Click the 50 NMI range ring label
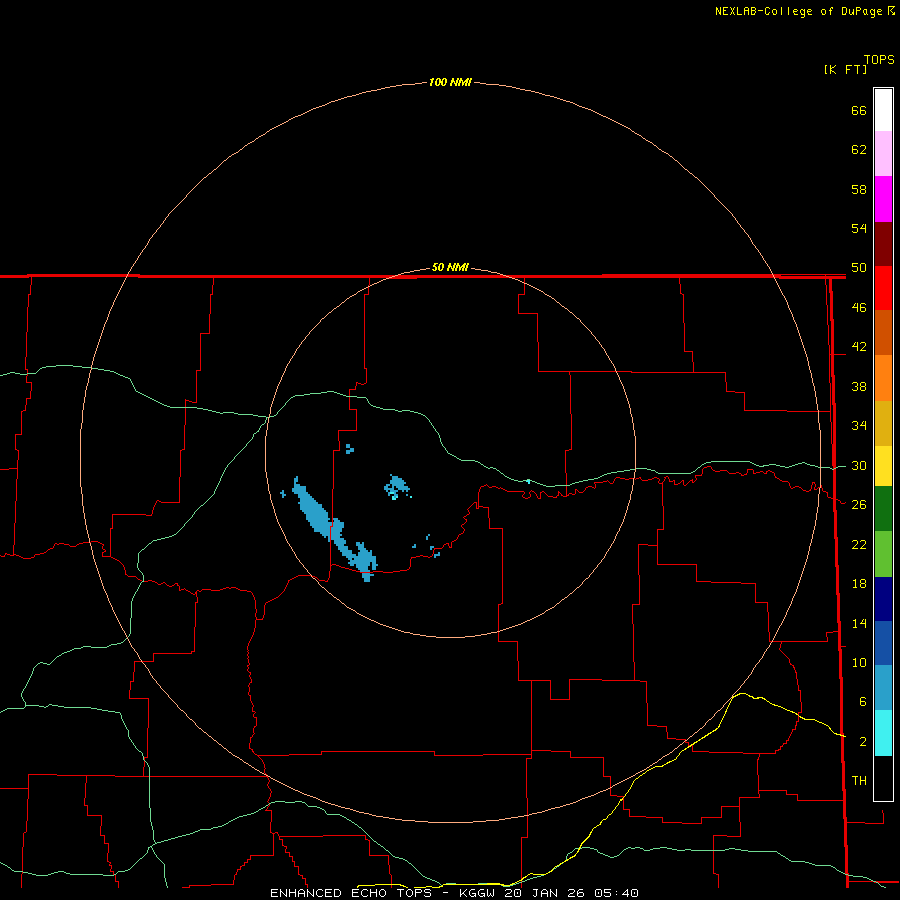Image resolution: width=900 pixels, height=900 pixels. point(450,267)
